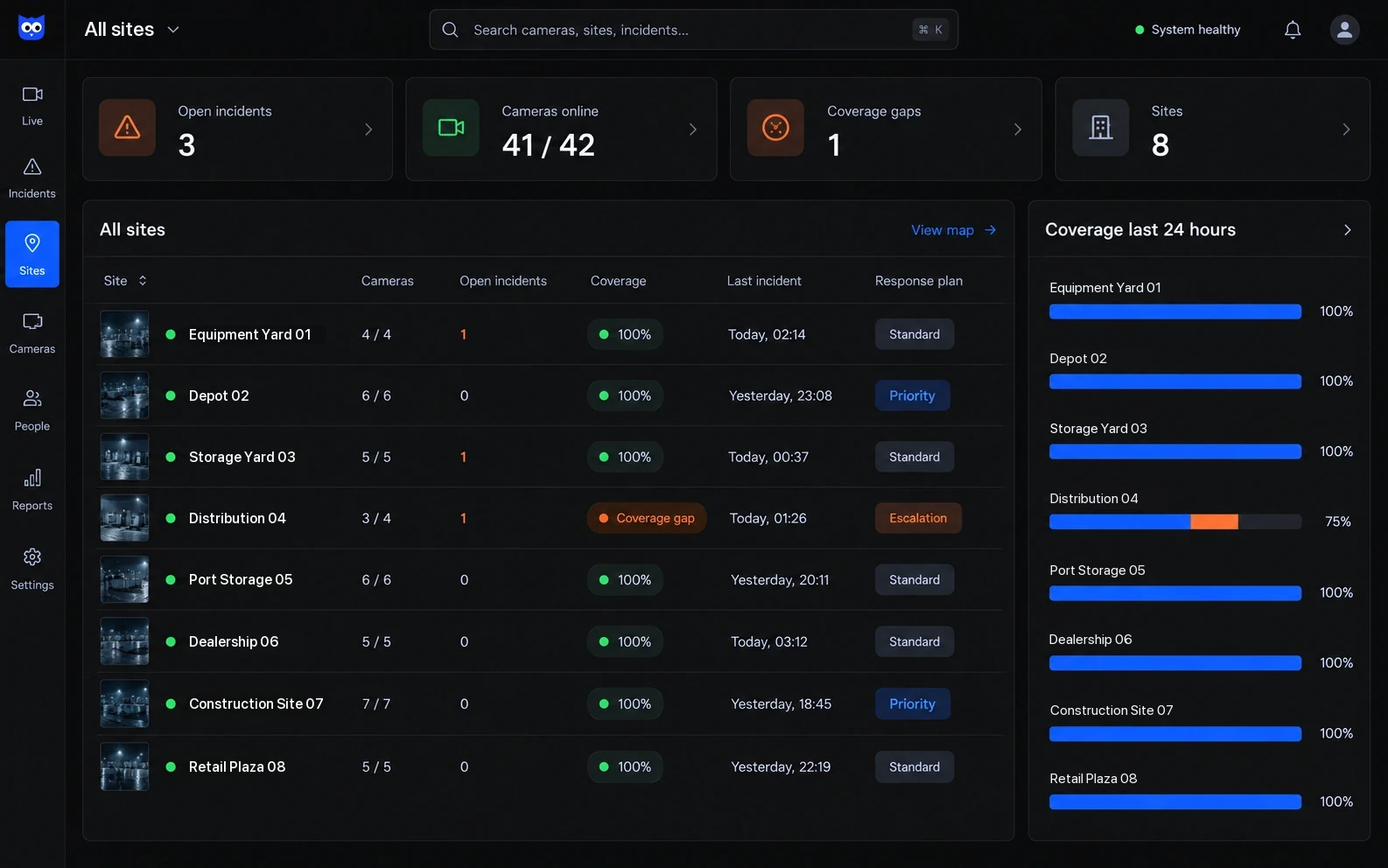The height and width of the screenshot is (868, 1388).
Task: Click the System healthy status
Action: tap(1188, 30)
